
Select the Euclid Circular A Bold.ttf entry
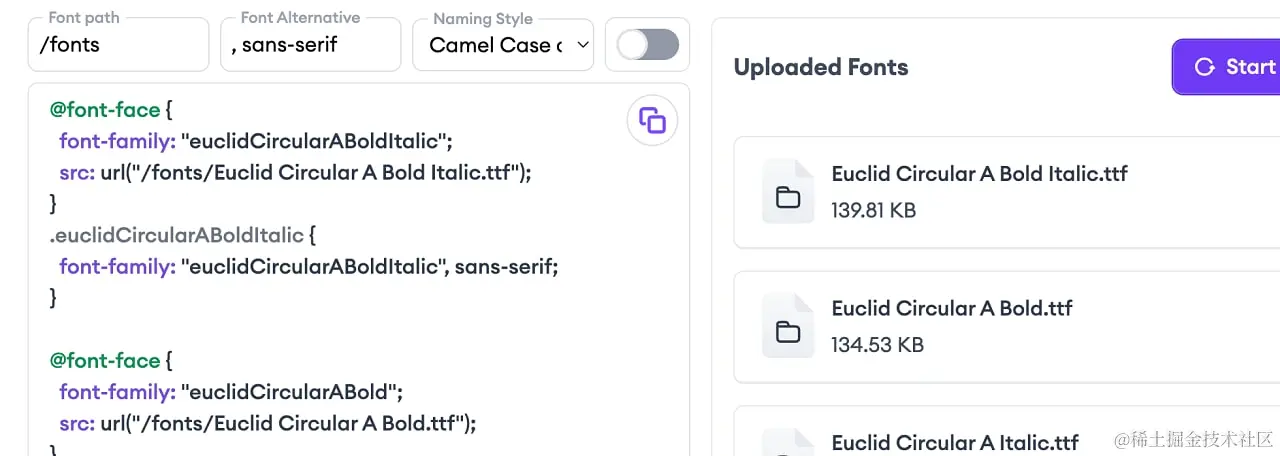pyautogui.click(x=951, y=308)
